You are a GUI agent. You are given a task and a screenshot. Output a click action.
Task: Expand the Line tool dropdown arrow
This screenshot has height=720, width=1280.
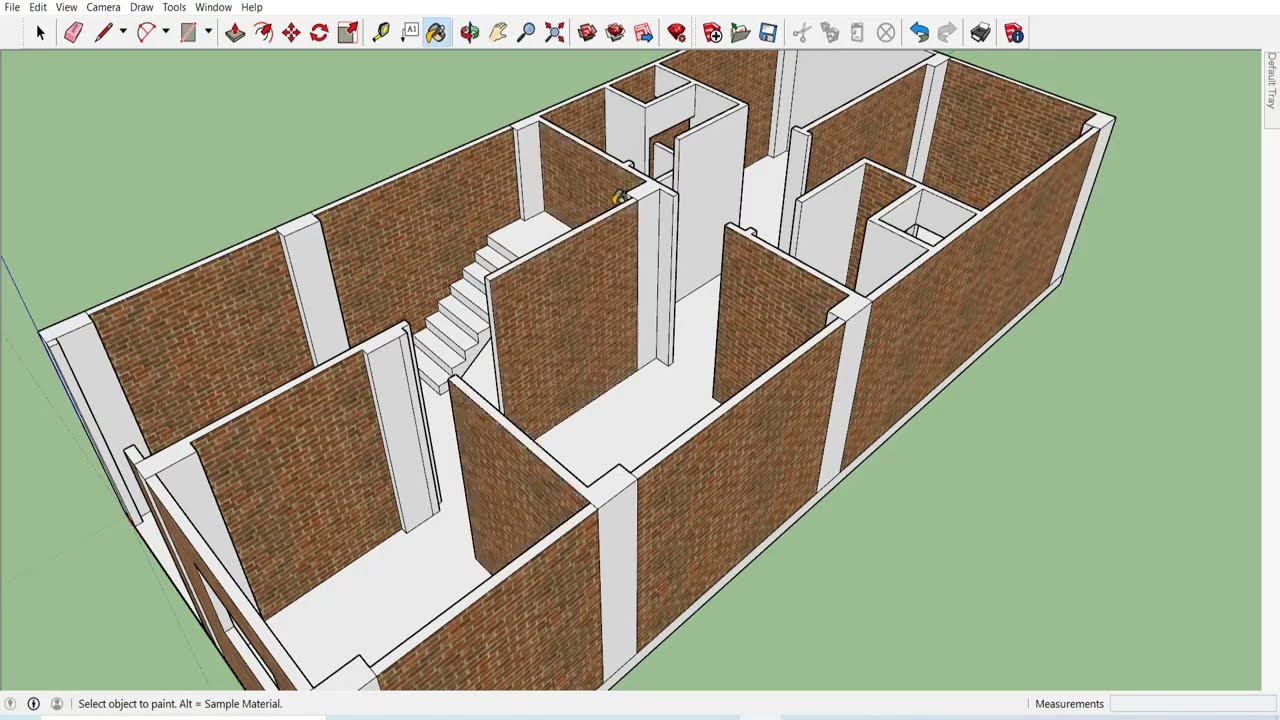(x=123, y=32)
